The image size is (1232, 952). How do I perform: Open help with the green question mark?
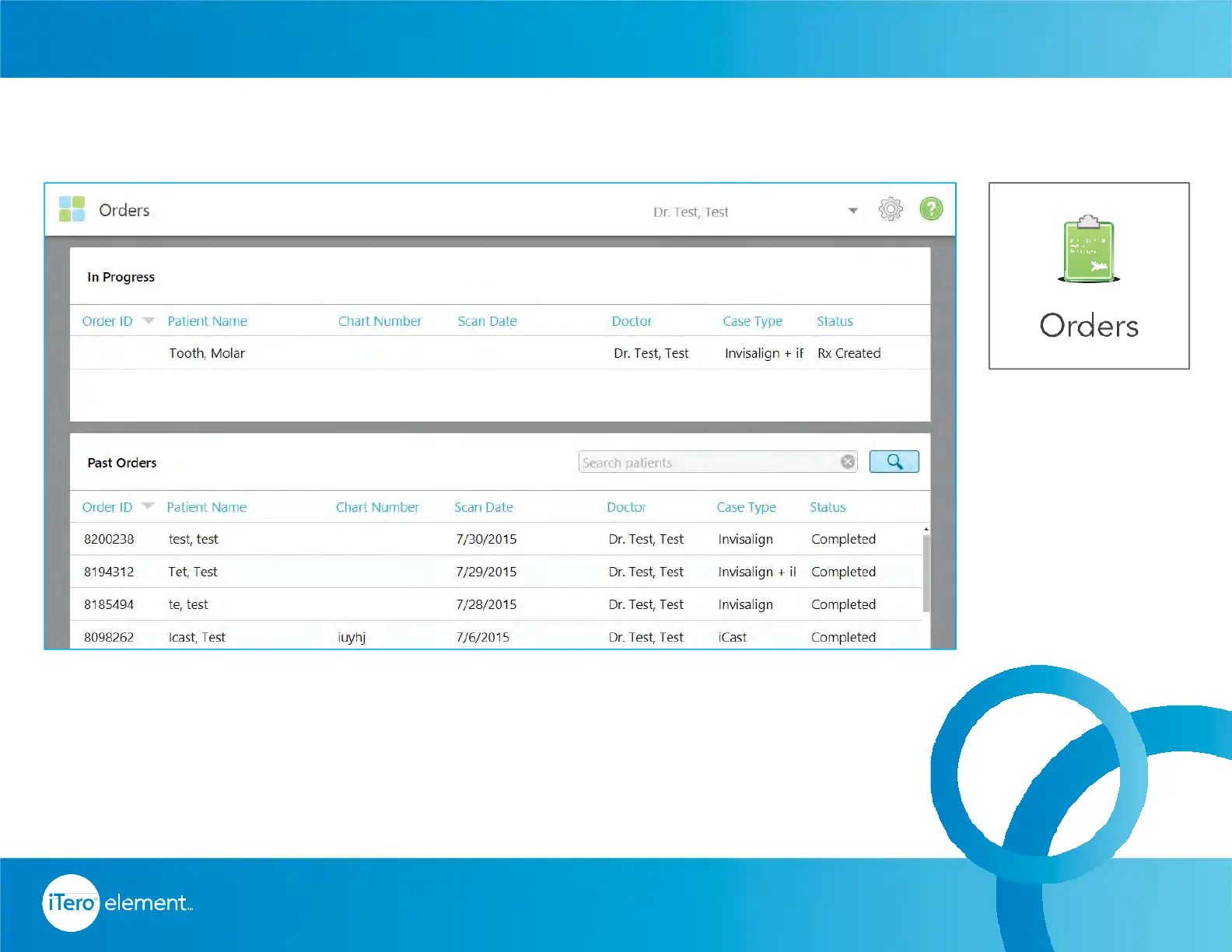pos(931,208)
